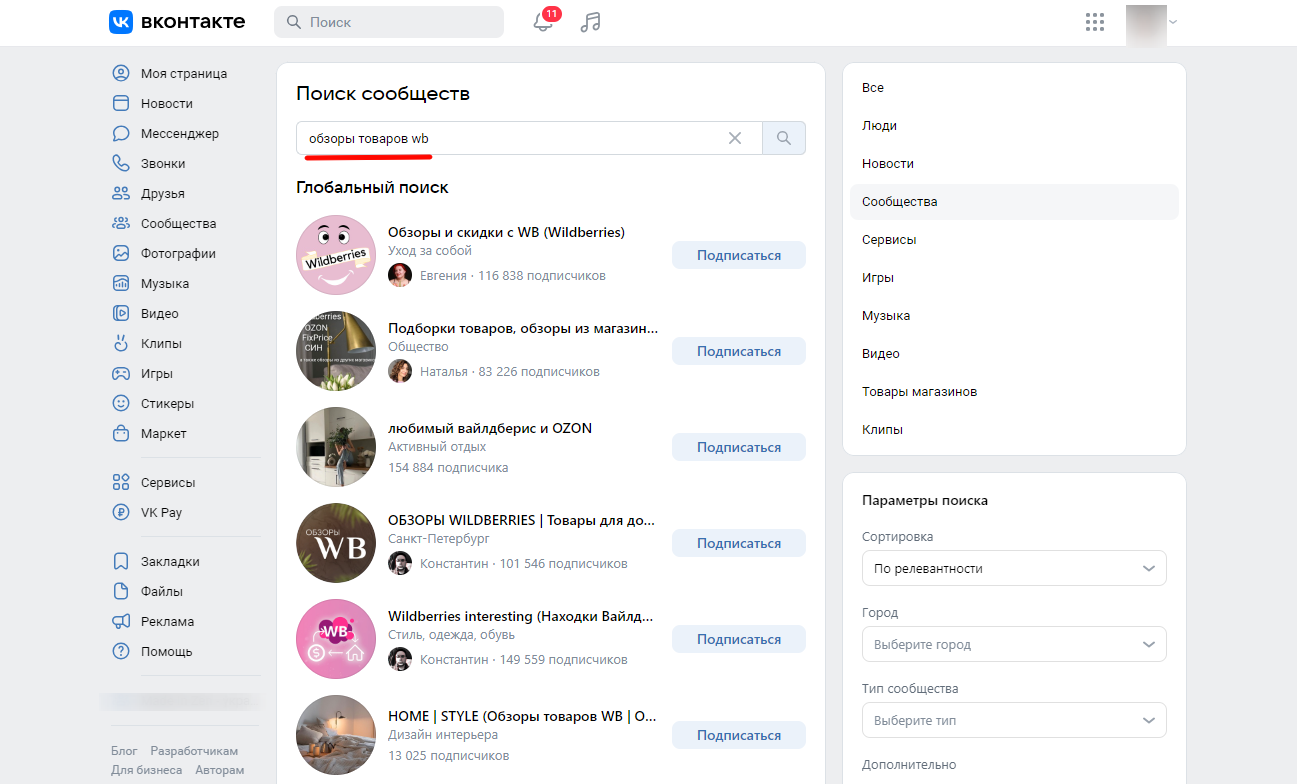Open the Выберите тип community type dropdown
1297x784 pixels.
1014,720
